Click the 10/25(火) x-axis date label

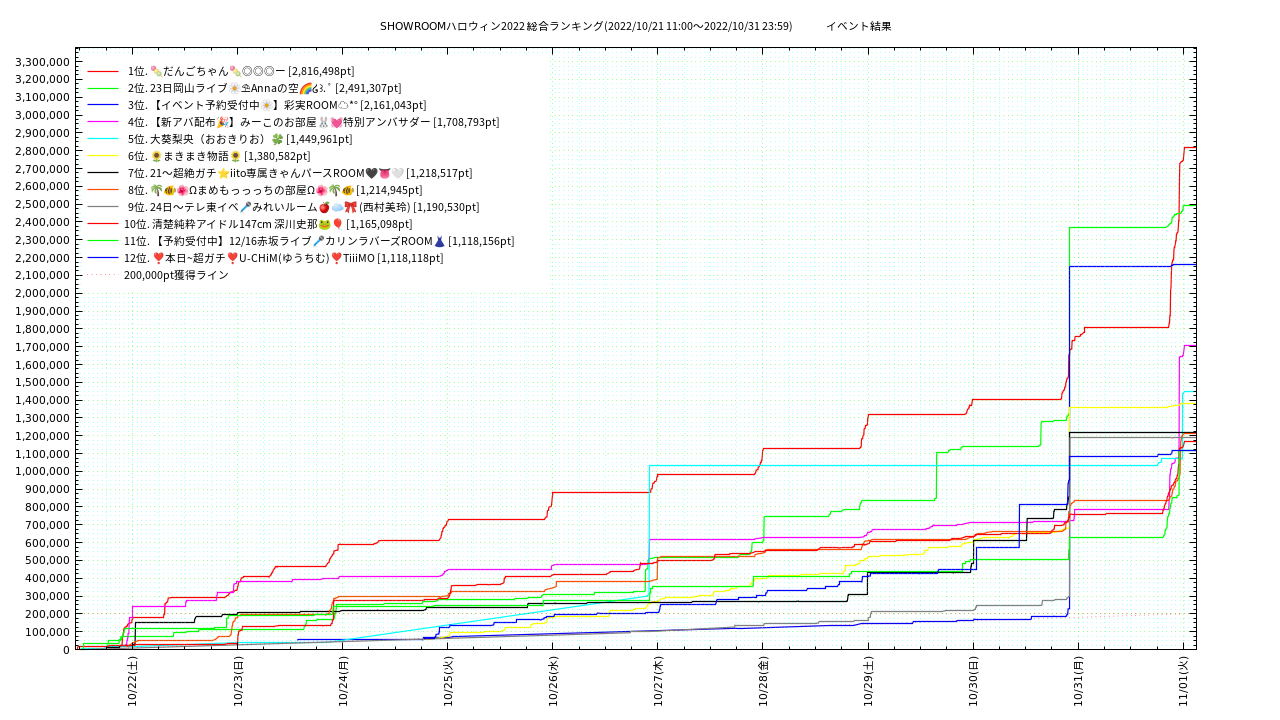(448, 681)
